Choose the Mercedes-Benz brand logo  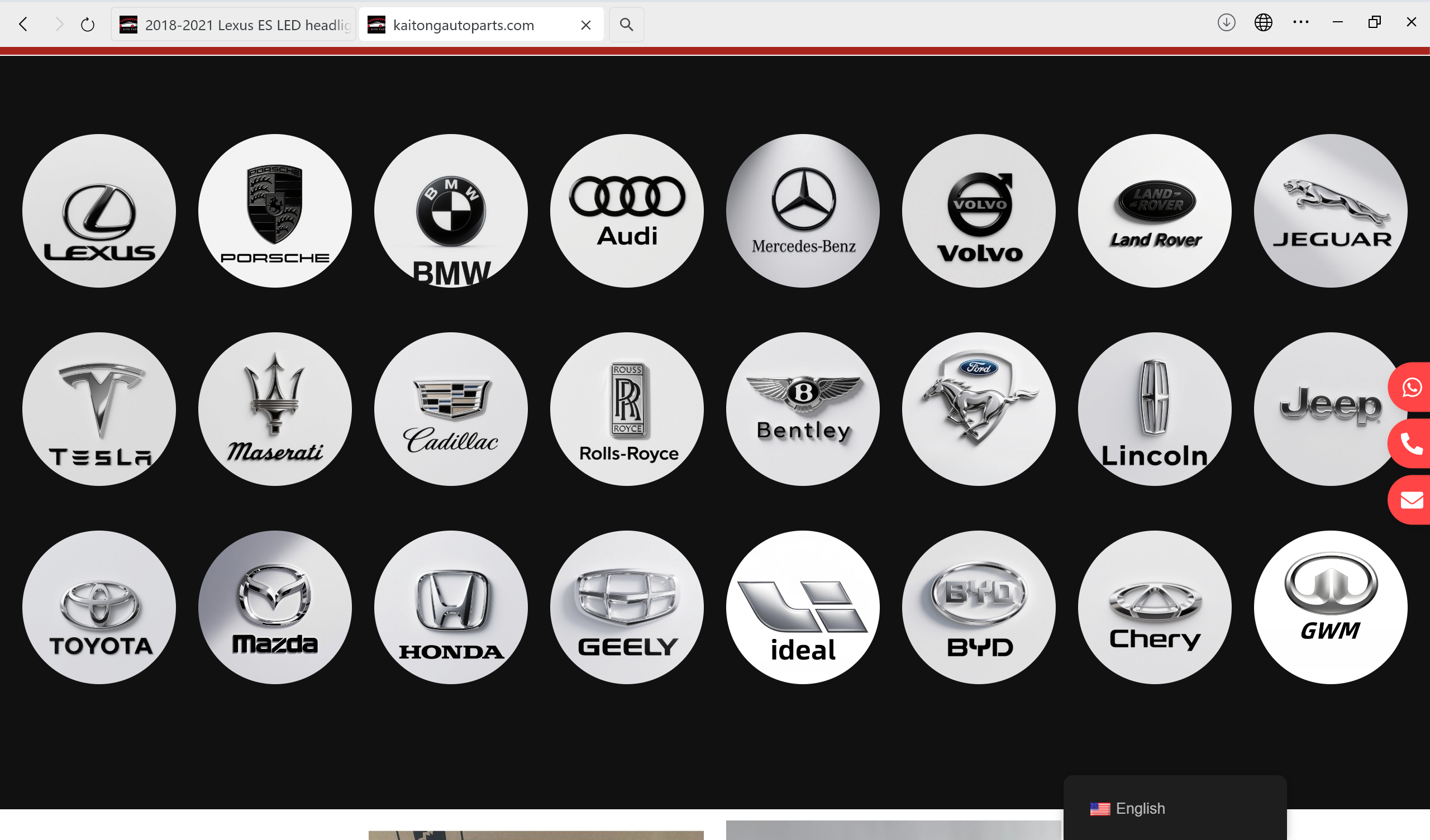pos(802,211)
